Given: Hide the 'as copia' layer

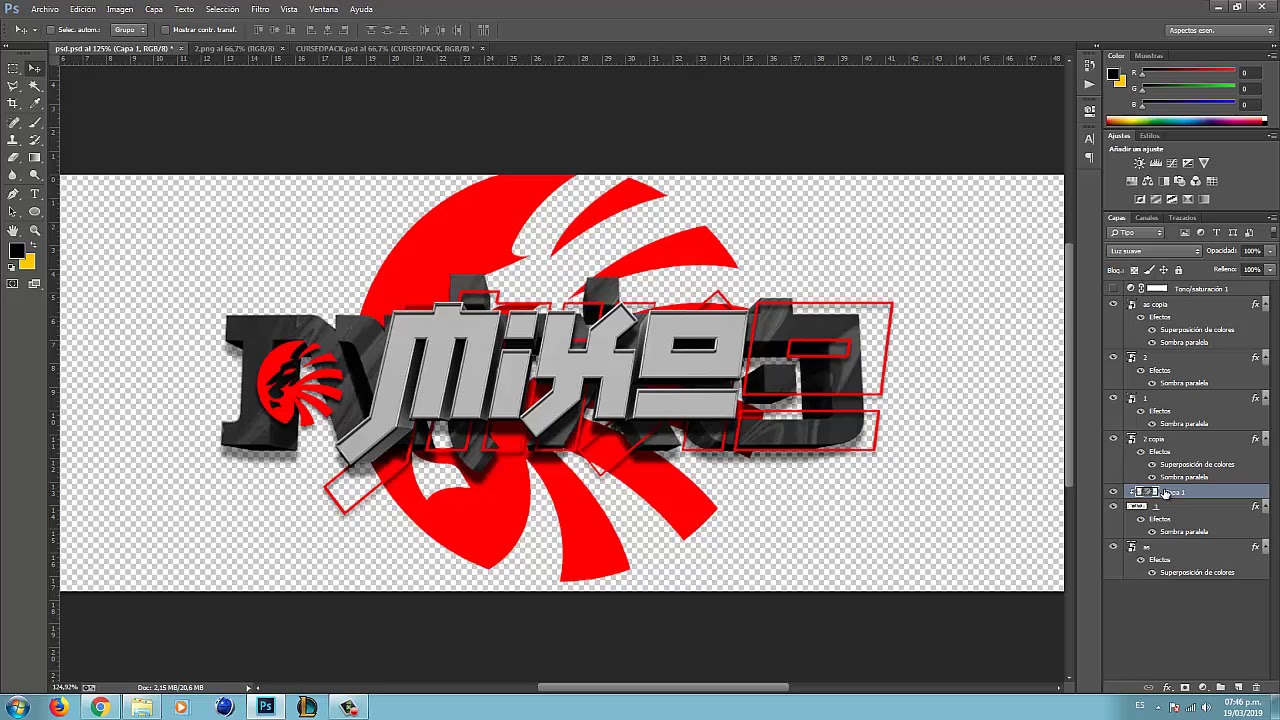Looking at the screenshot, I should click(1113, 304).
